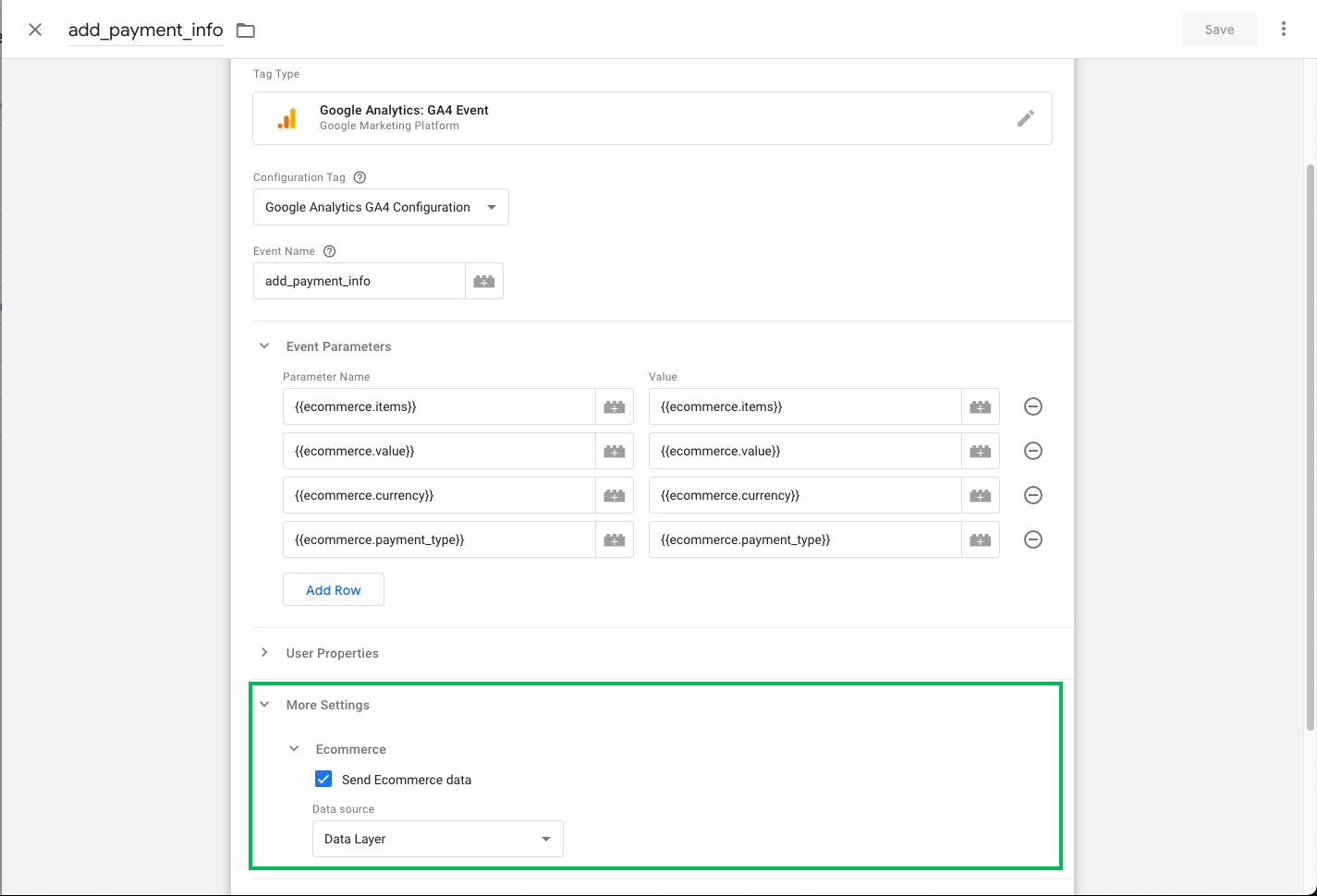This screenshot has width=1317, height=896.
Task: Collapse the Event Parameters section
Action: click(264, 346)
